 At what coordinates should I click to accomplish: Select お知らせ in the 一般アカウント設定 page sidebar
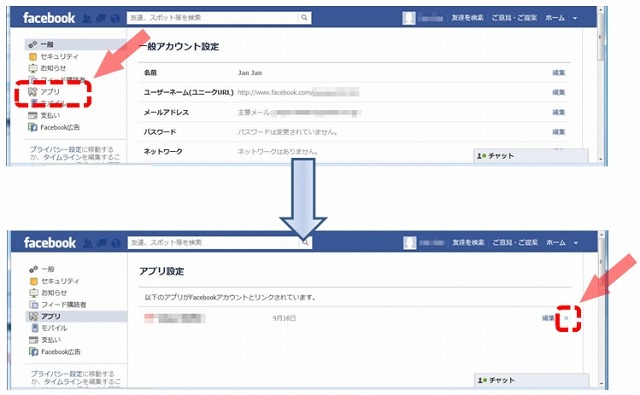53,68
